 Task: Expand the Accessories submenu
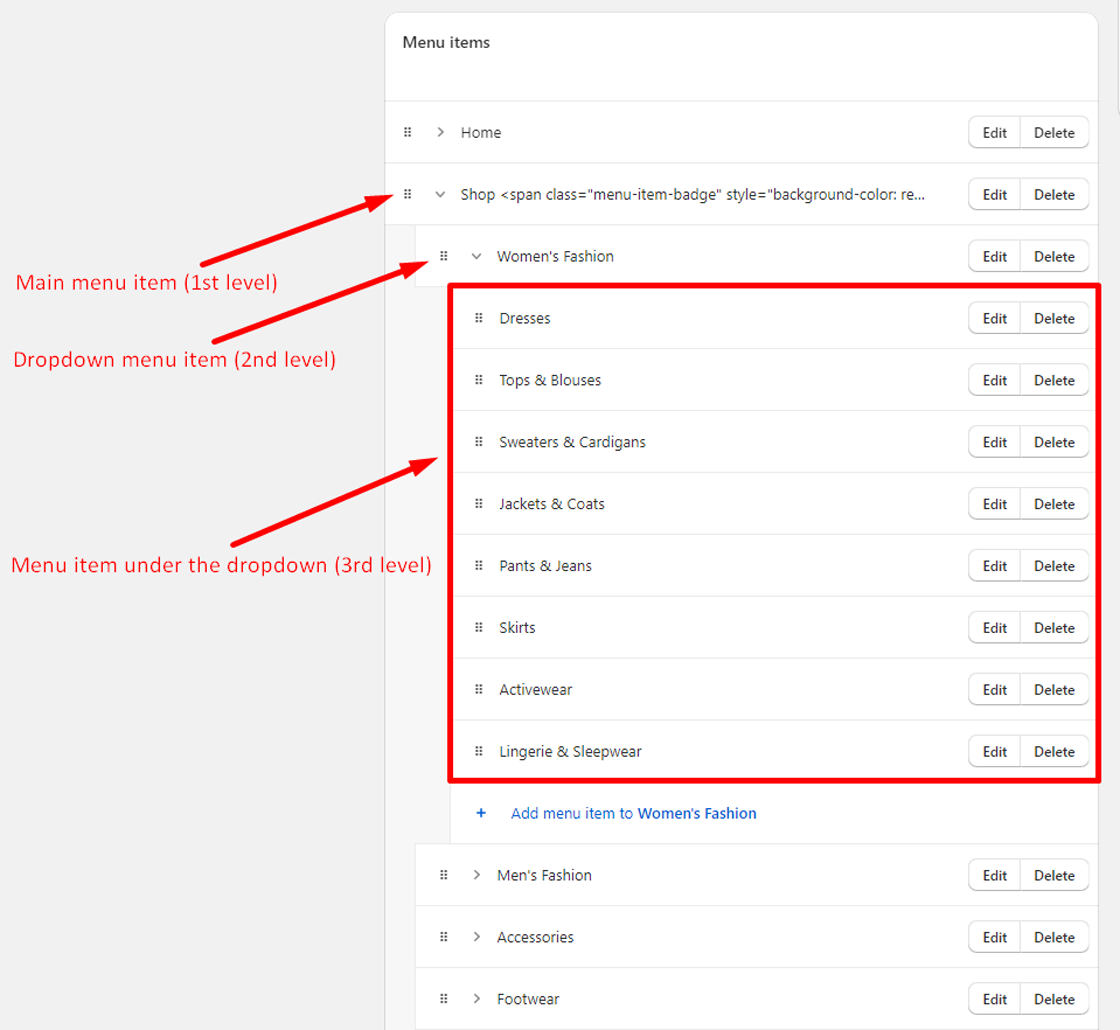click(476, 937)
